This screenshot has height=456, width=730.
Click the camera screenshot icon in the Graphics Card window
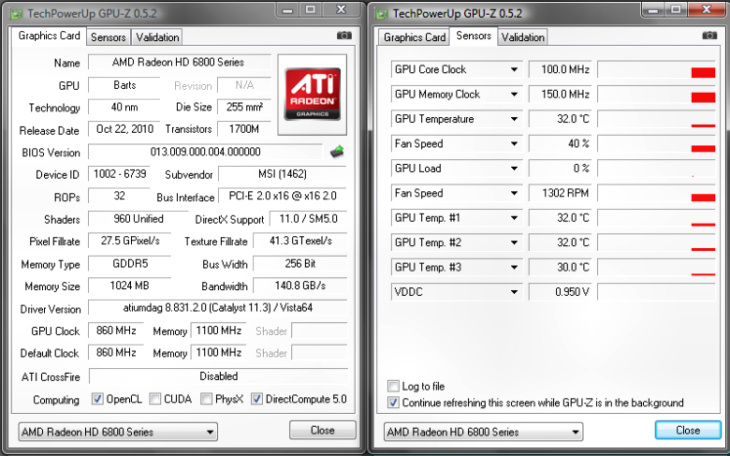tap(344, 35)
